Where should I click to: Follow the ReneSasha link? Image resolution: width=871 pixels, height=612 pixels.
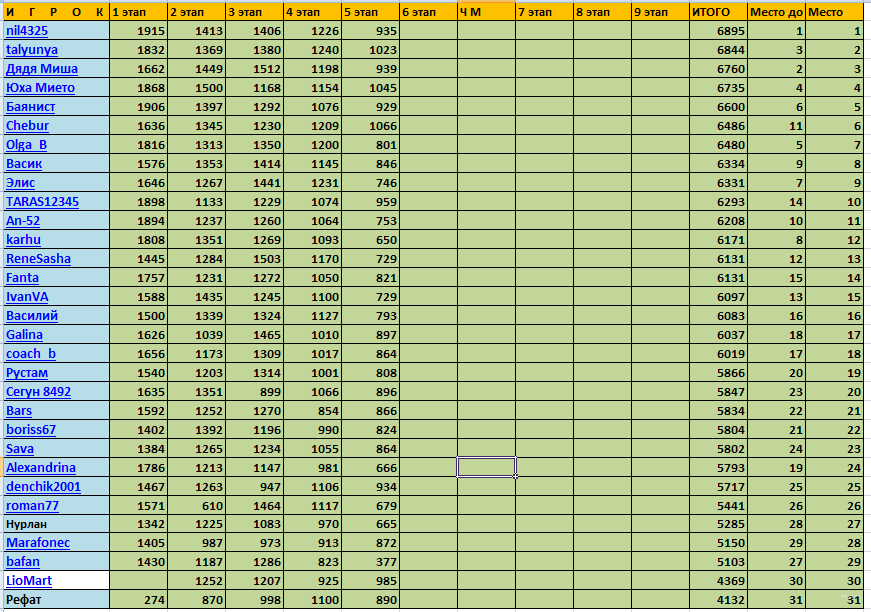click(x=38, y=259)
